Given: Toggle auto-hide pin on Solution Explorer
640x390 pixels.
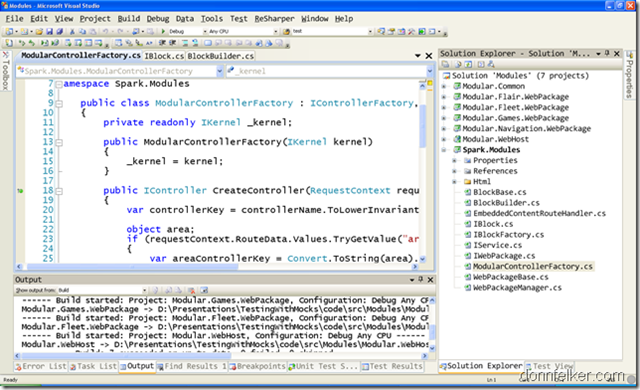Looking at the screenshot, I should pos(607,53).
